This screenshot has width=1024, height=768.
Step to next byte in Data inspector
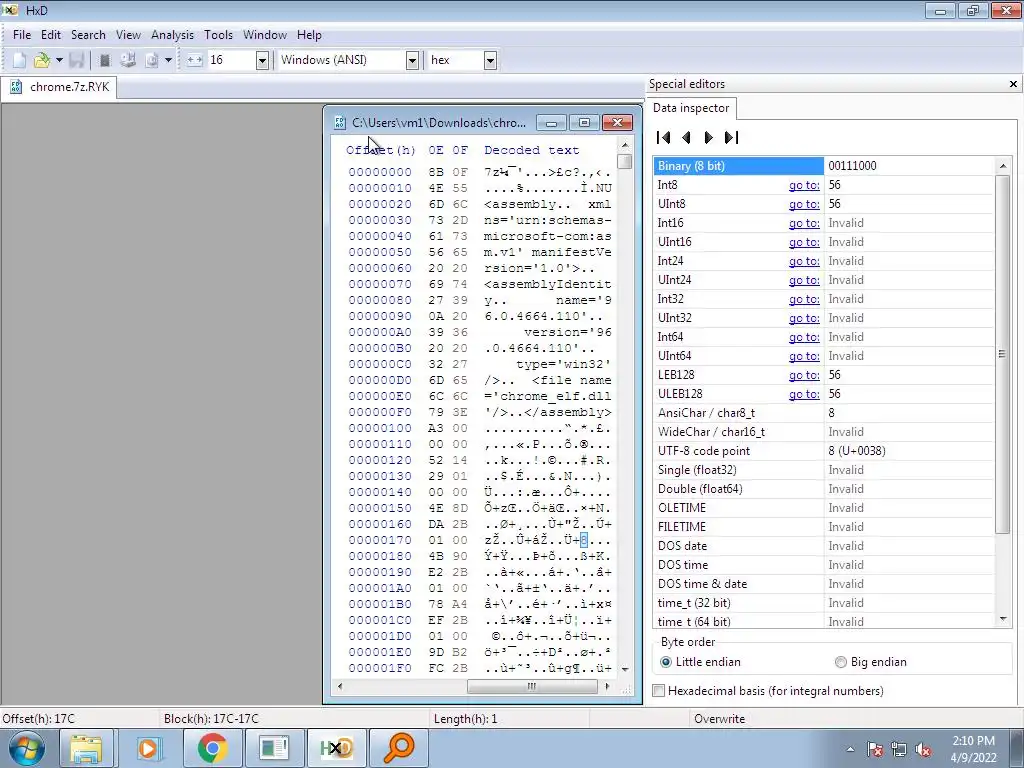pyautogui.click(x=709, y=137)
